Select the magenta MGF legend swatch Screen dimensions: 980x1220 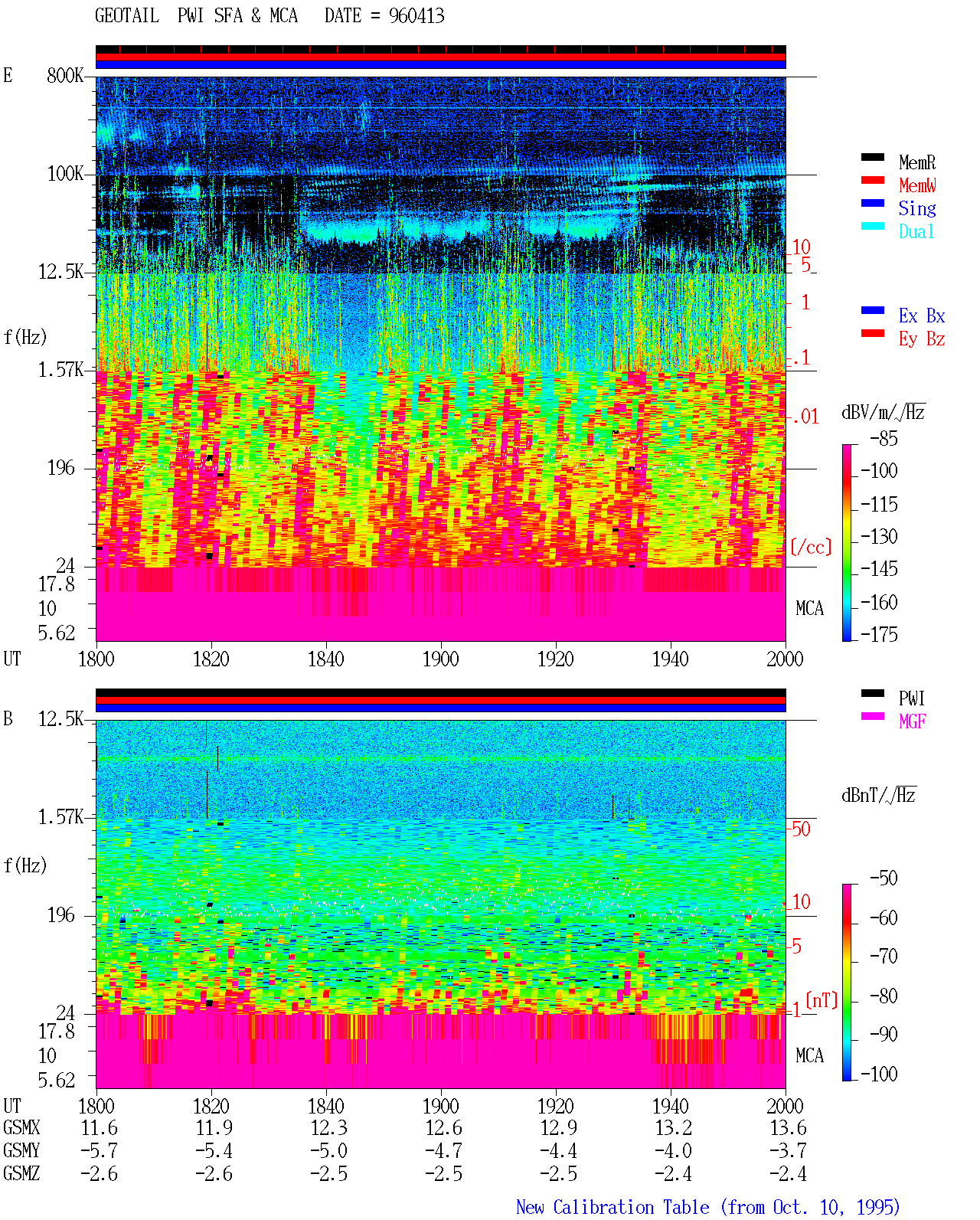[x=872, y=716]
